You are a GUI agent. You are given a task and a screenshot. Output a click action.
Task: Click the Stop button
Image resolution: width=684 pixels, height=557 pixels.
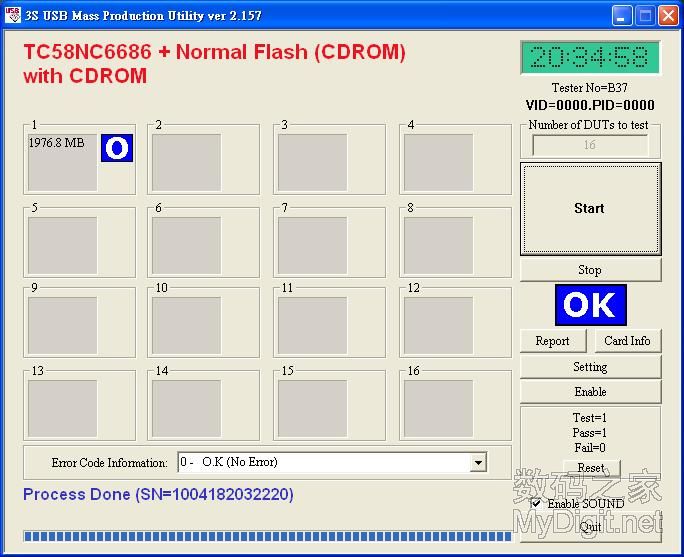(591, 270)
